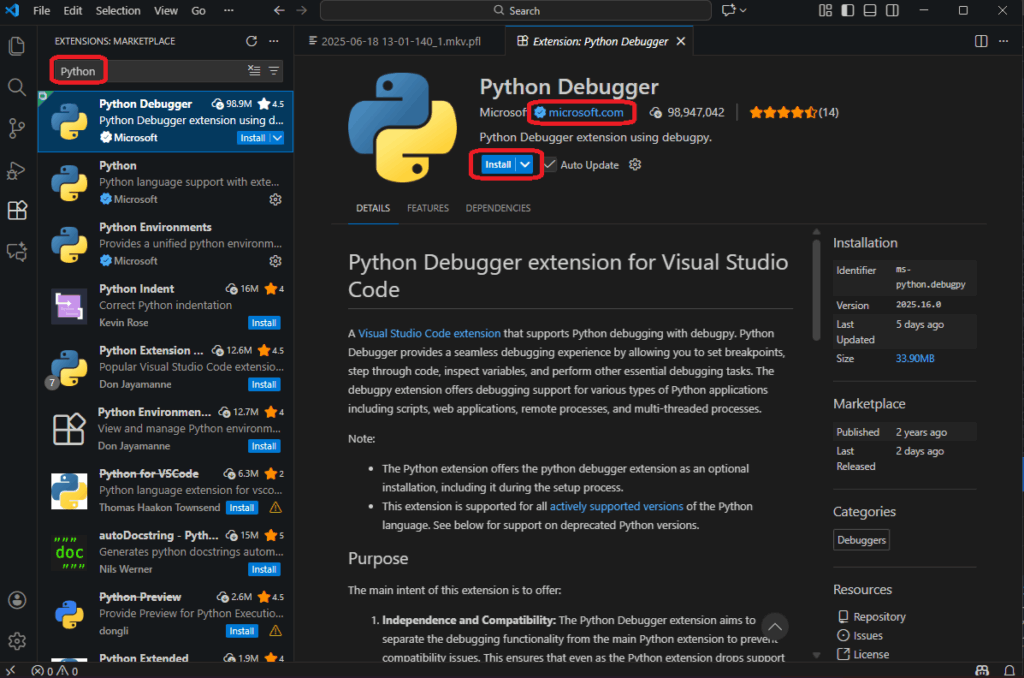The height and width of the screenshot is (678, 1024).
Task: Open the Run and Debug view
Action: click(17, 169)
